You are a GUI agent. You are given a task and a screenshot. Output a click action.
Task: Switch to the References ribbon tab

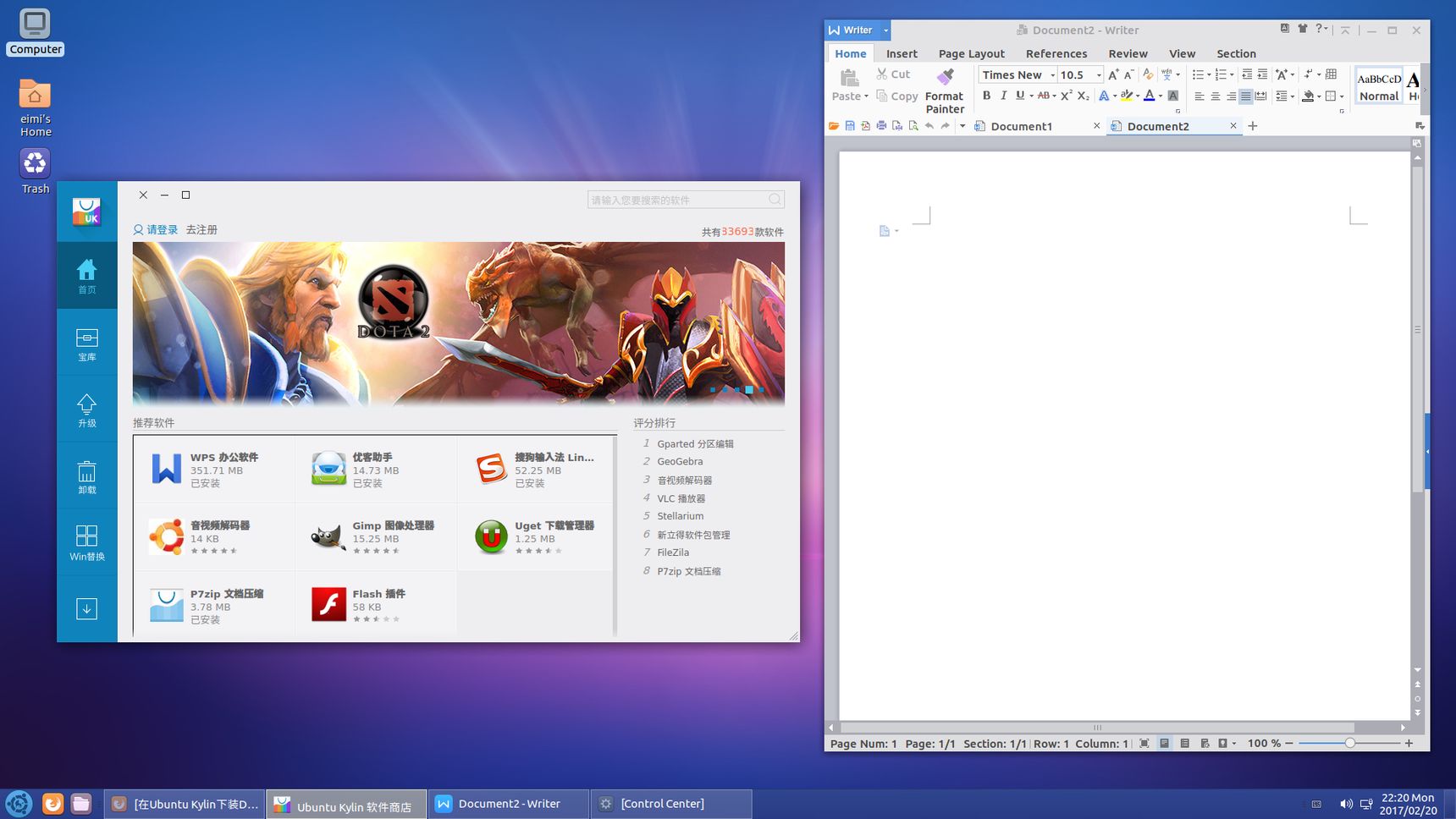pyautogui.click(x=1056, y=53)
